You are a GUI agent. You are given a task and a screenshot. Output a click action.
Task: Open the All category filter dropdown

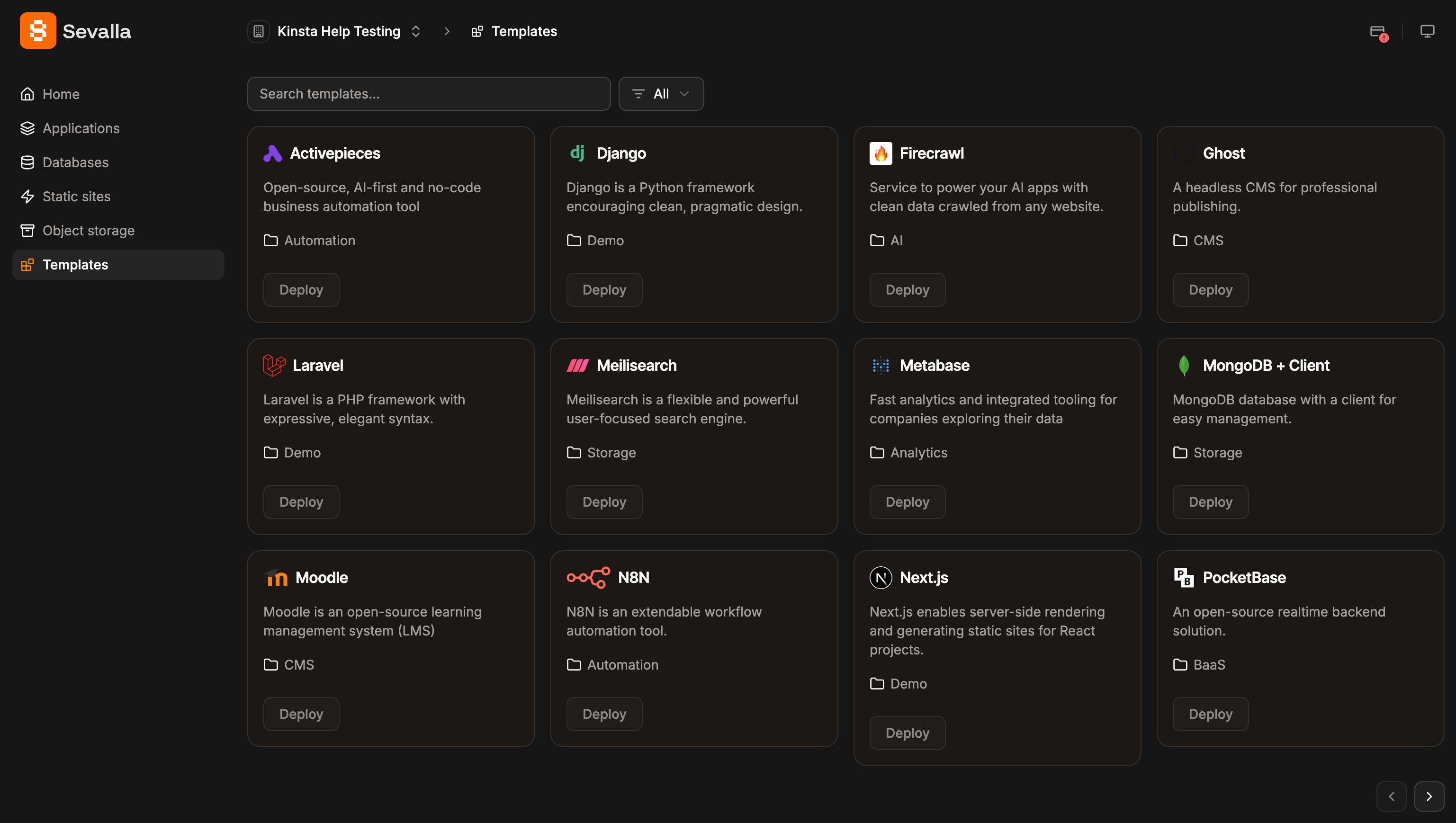coord(661,94)
